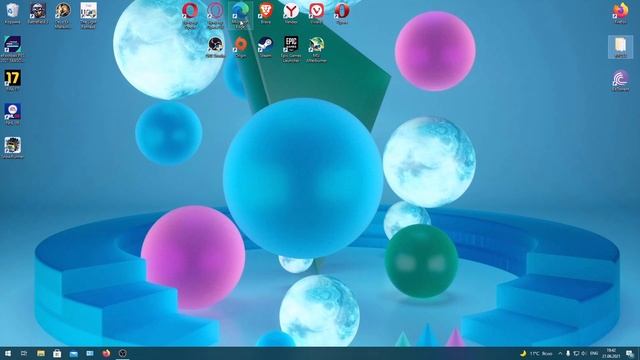640x360 pixels.
Task: Launch the OBS Studio shortcut
Action: 215,47
